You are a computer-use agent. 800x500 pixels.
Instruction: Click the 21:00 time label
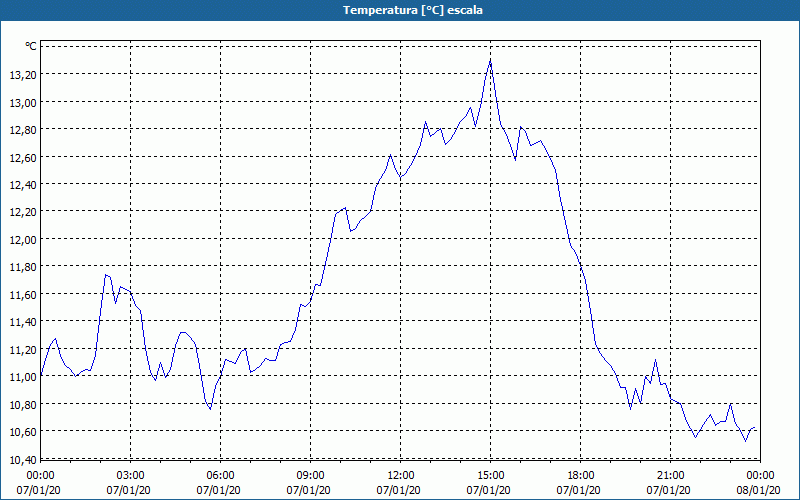click(670, 476)
